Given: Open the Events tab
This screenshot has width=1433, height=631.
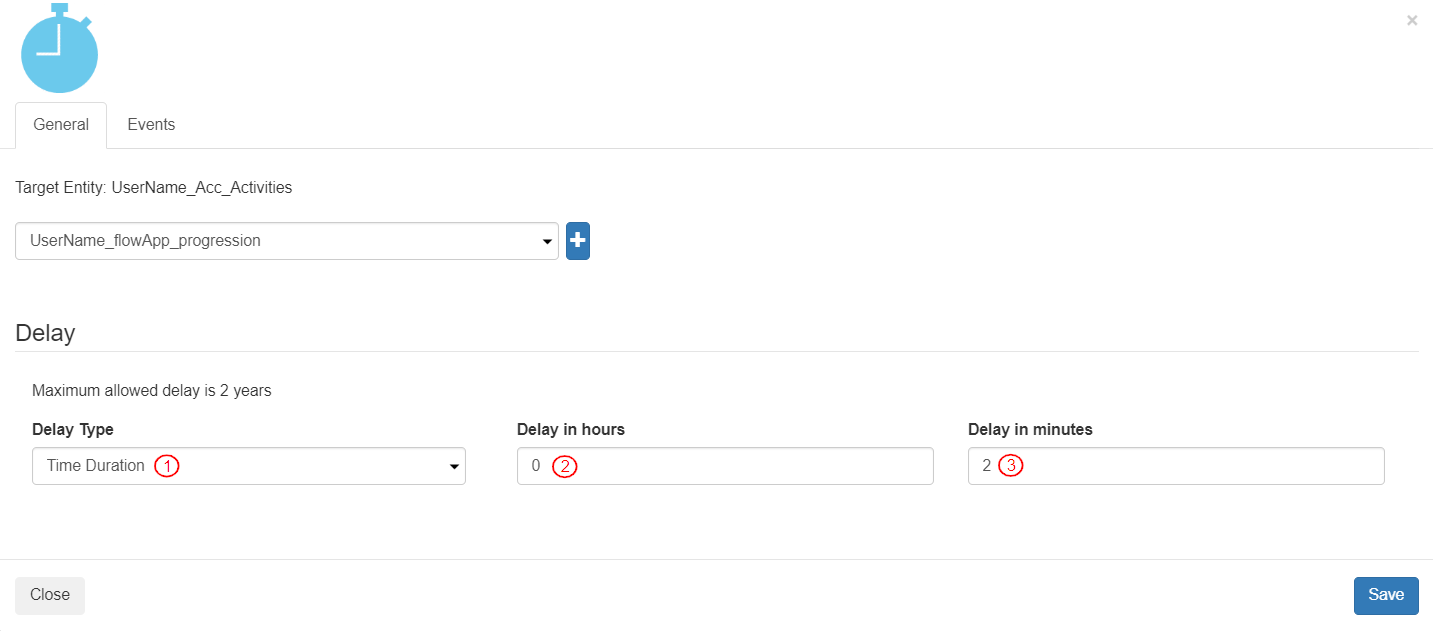Looking at the screenshot, I should tap(151, 125).
